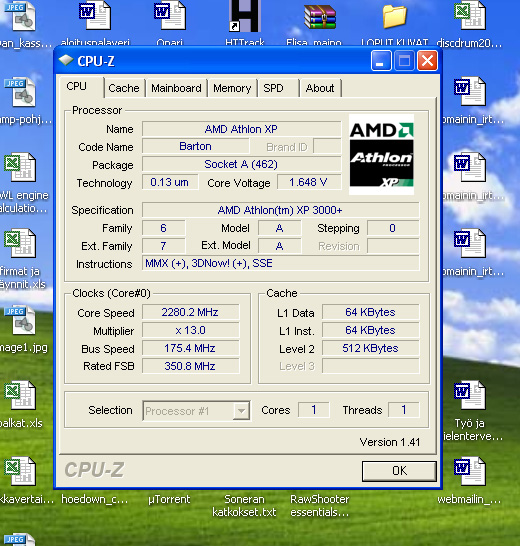Select the palkat.xls Excel icon
The image size is (520, 546).
click(x=20, y=395)
